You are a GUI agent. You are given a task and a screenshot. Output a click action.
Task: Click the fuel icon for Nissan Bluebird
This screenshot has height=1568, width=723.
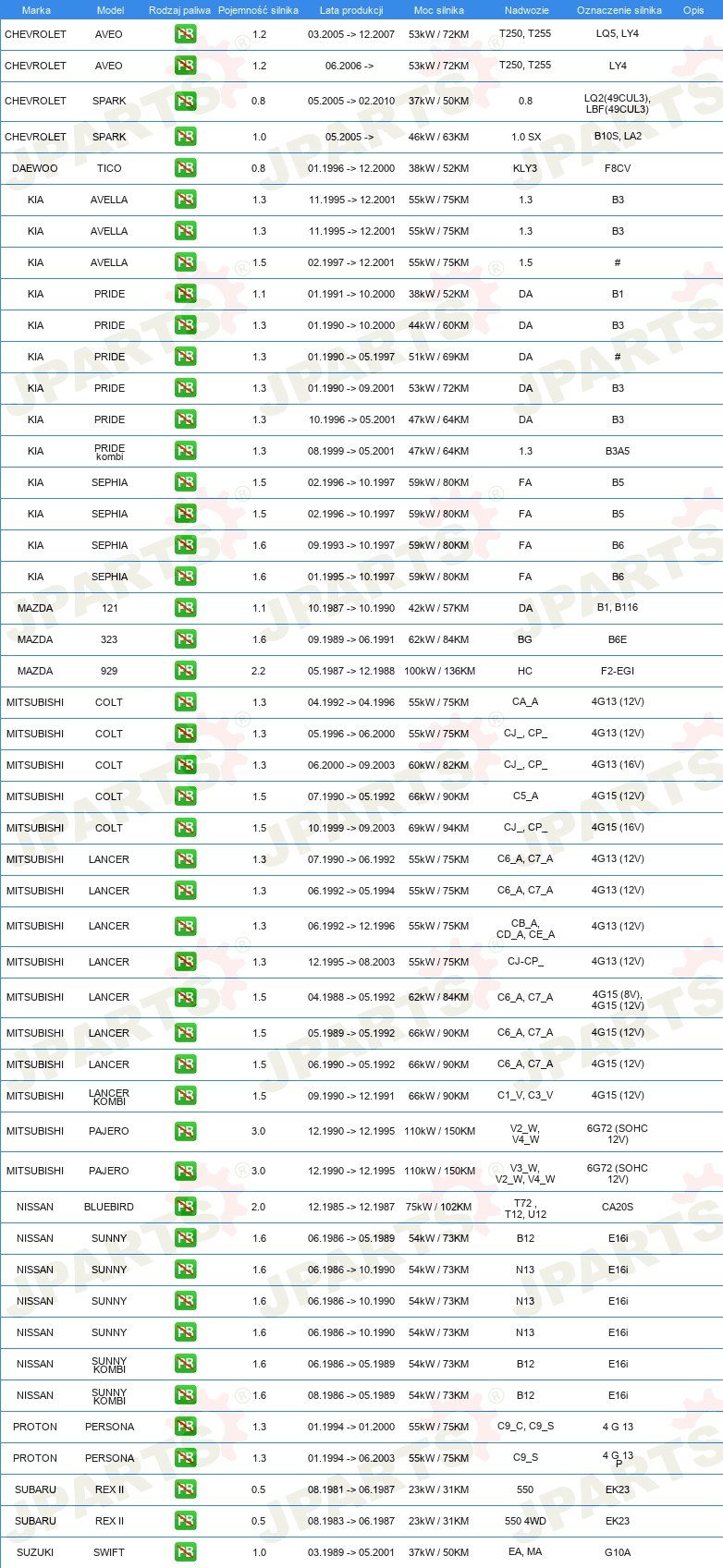[x=185, y=1207]
